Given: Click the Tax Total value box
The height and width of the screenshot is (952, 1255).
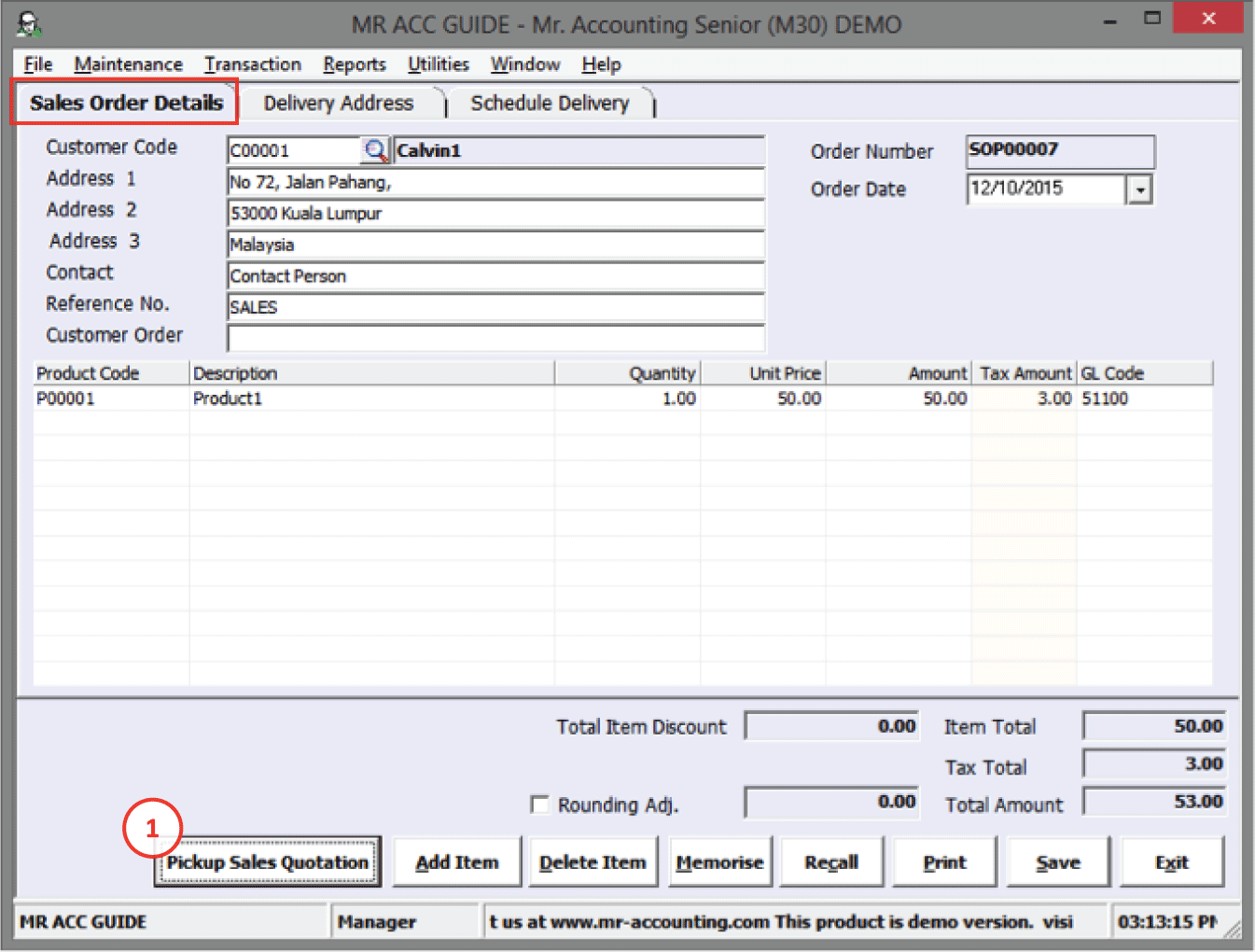Looking at the screenshot, I should [1155, 764].
